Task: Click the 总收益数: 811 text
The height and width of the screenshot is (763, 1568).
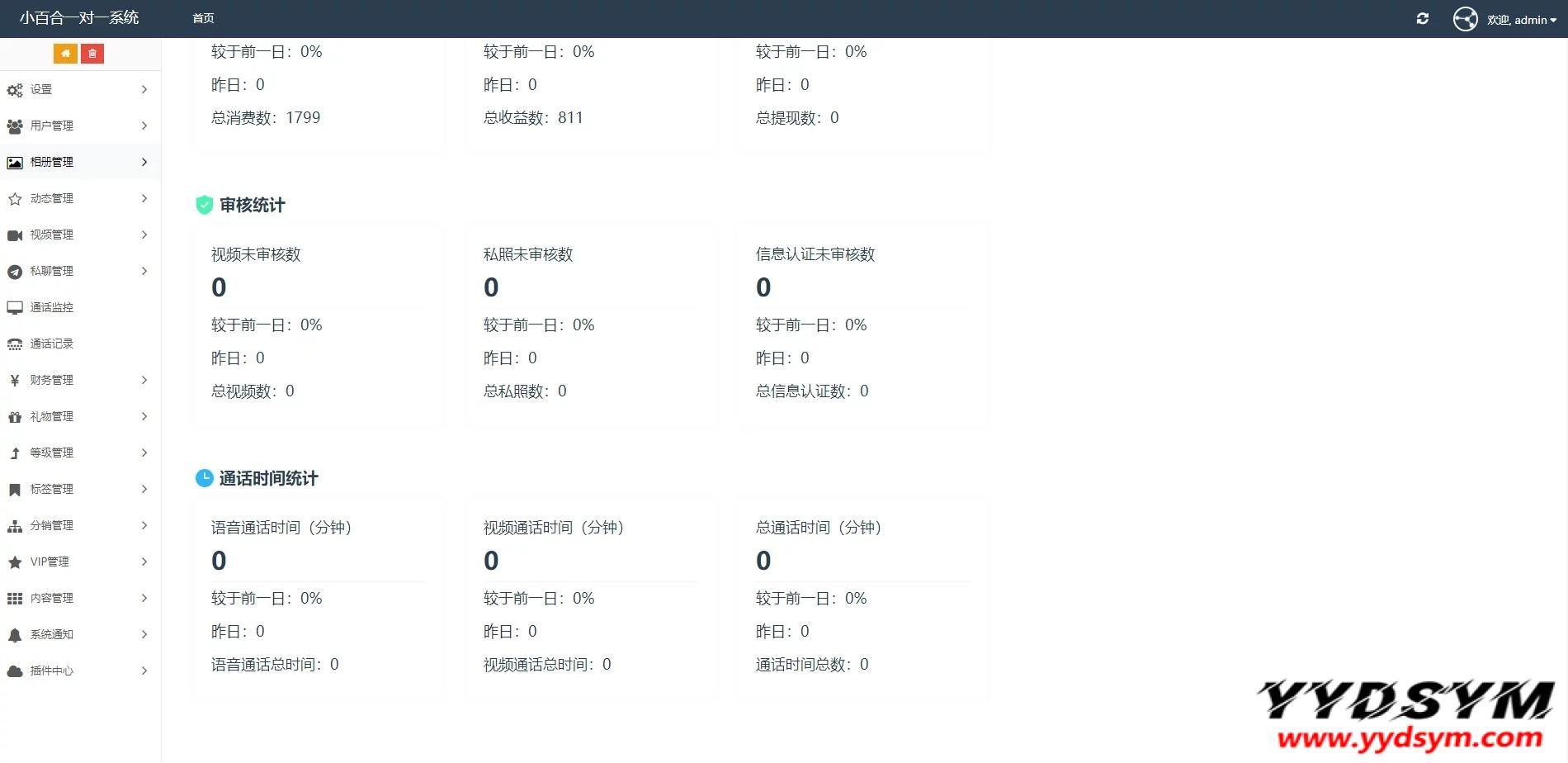Action: [533, 117]
